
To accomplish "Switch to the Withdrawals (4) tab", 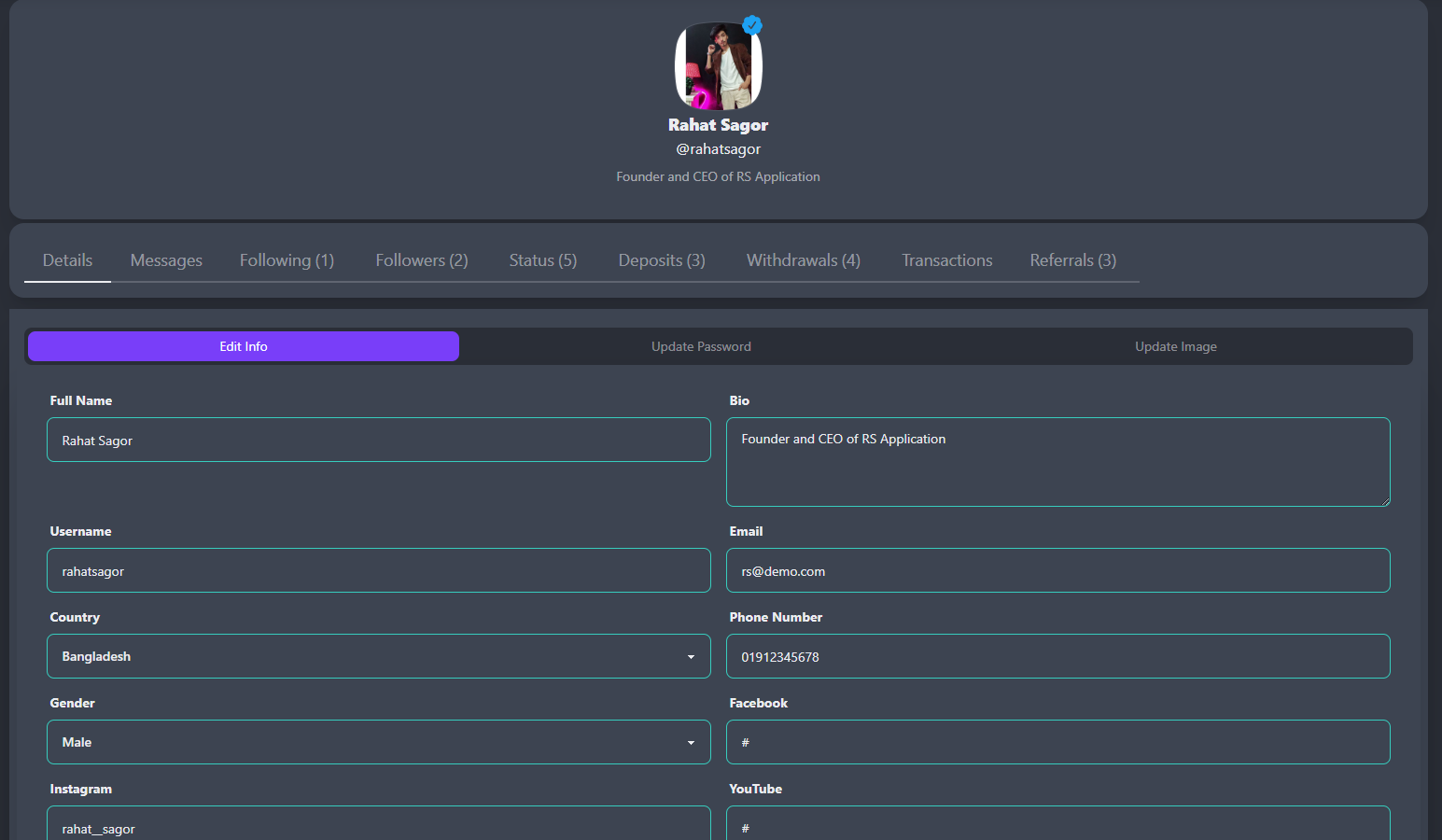I will click(x=803, y=259).
